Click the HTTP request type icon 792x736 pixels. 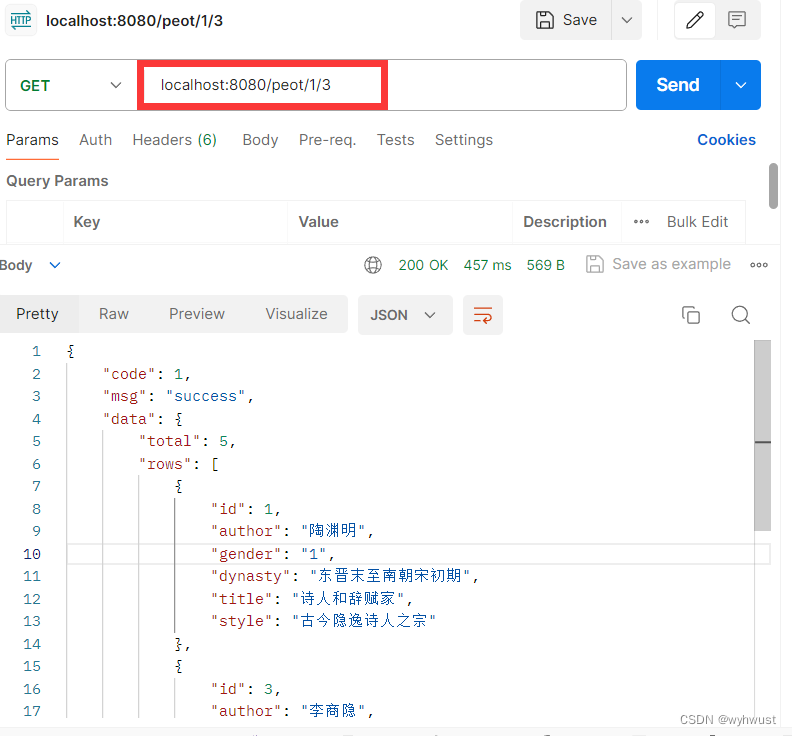(x=21, y=21)
